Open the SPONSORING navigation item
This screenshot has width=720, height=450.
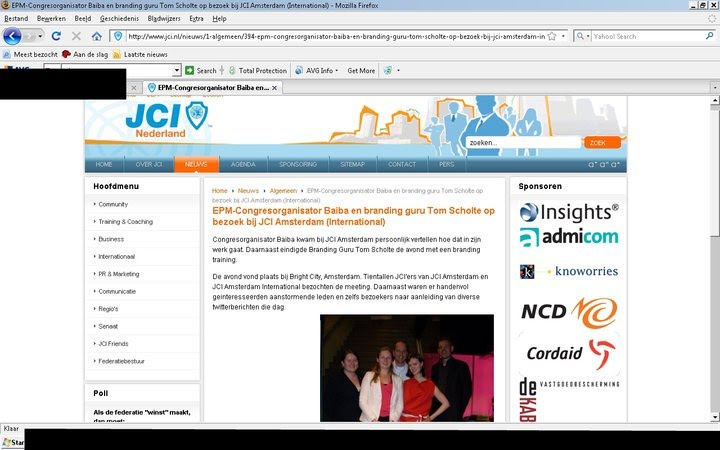pos(298,164)
